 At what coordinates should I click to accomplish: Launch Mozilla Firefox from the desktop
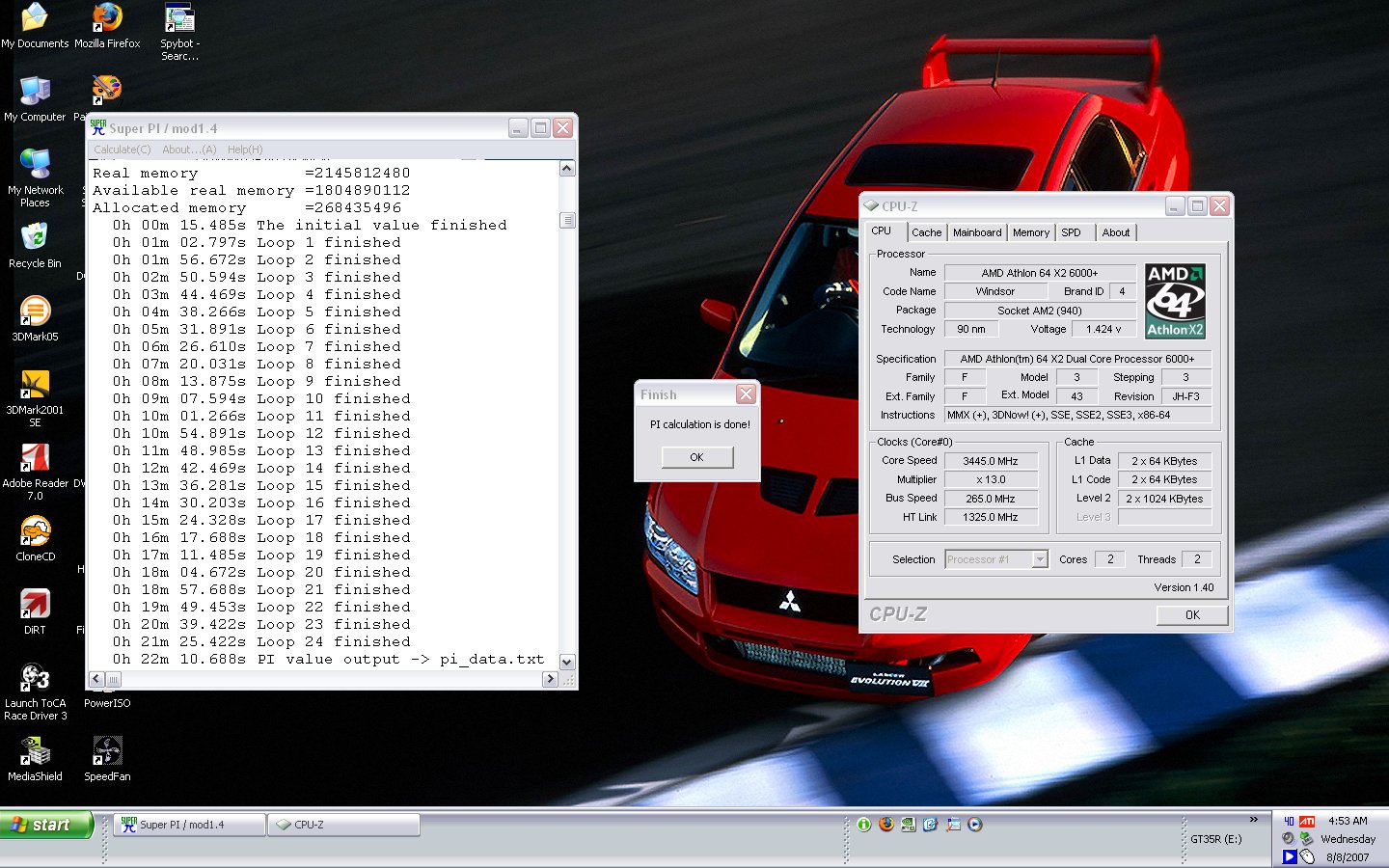point(107,26)
